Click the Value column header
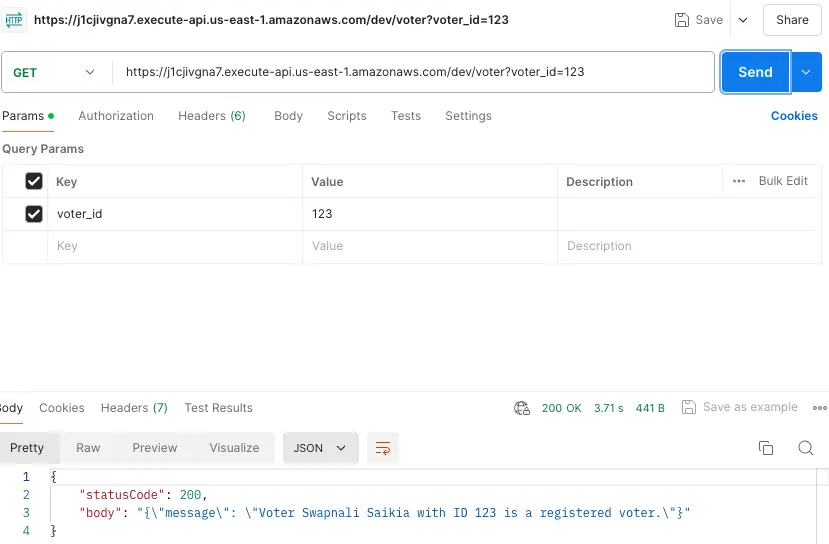Viewport: 829px width, 544px height. tap(327, 182)
